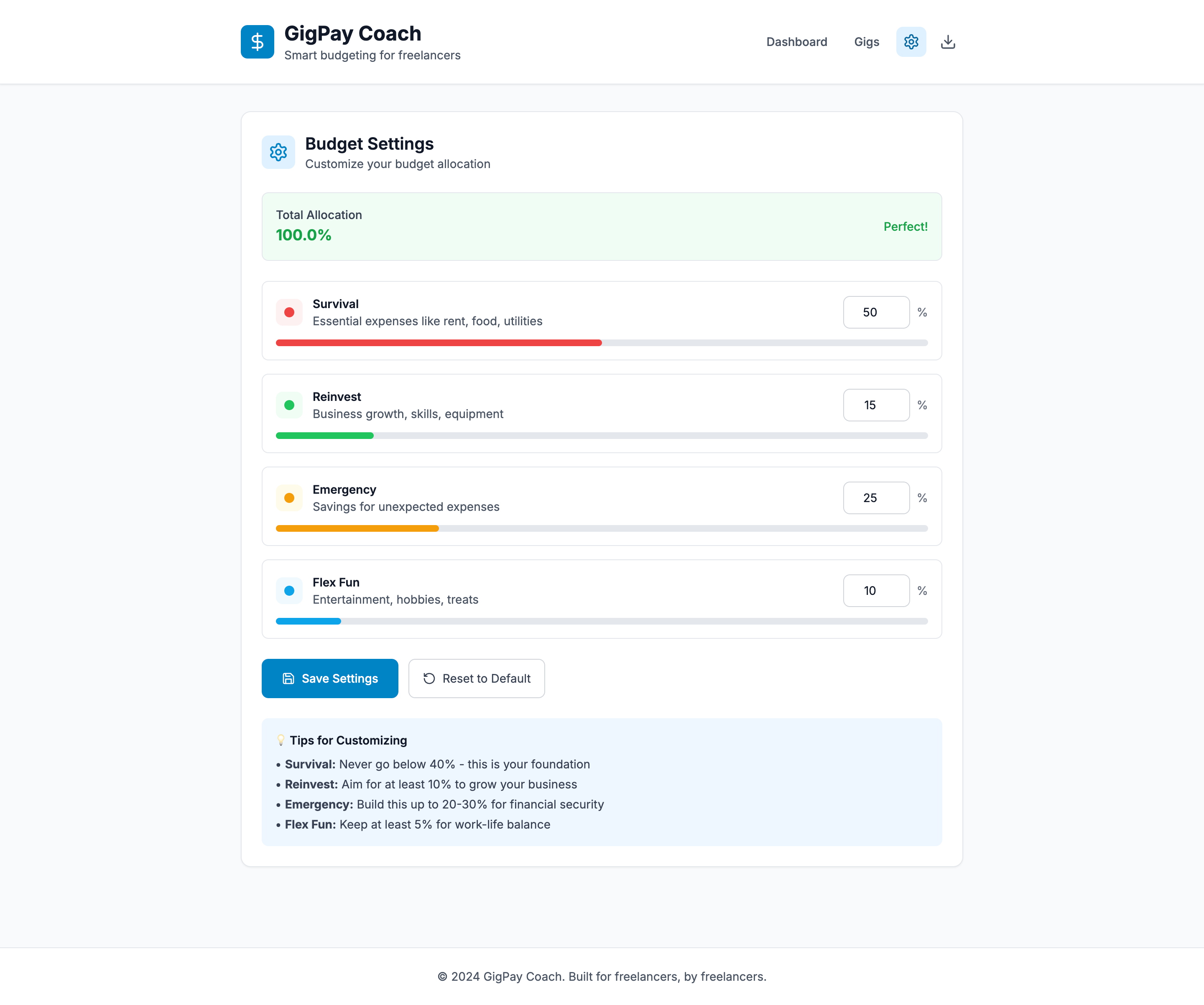Viewport: 1204px width, 1005px height.
Task: Open the Dashboard page
Action: point(797,41)
